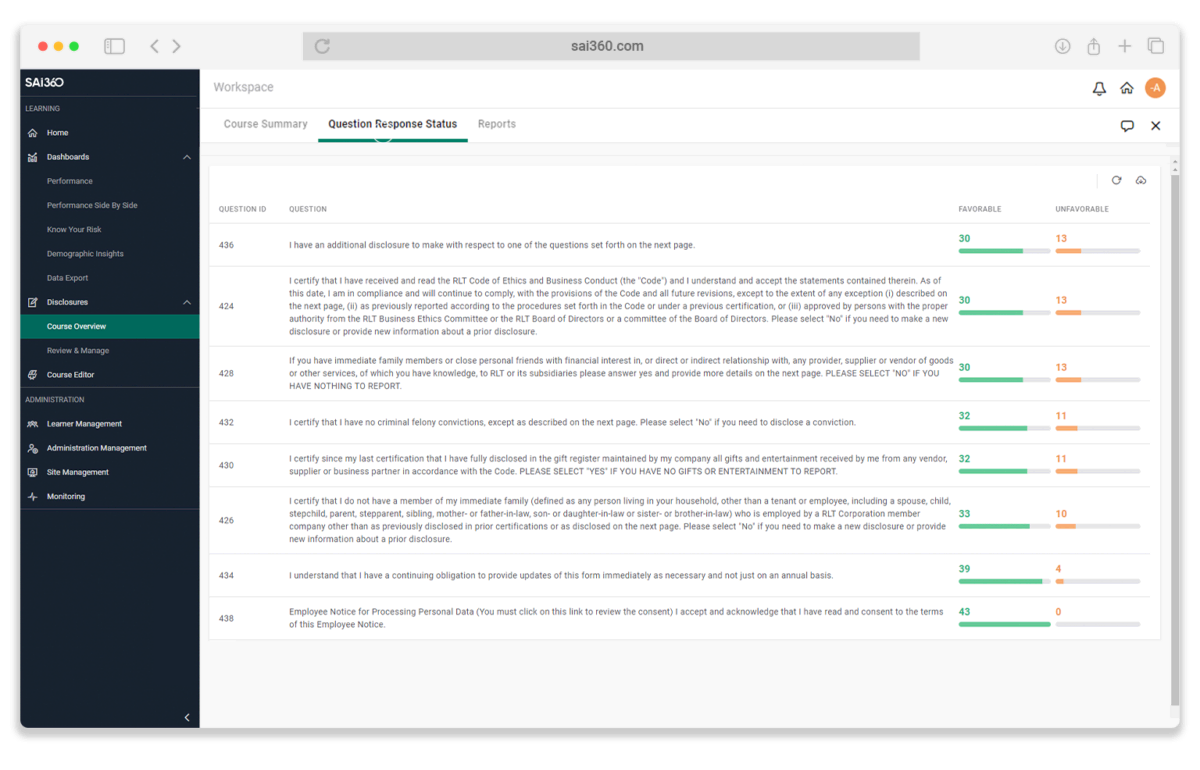Viewport: 1200px width, 770px height.
Task: Open Learner Management via its sidebar icon
Action: point(31,423)
